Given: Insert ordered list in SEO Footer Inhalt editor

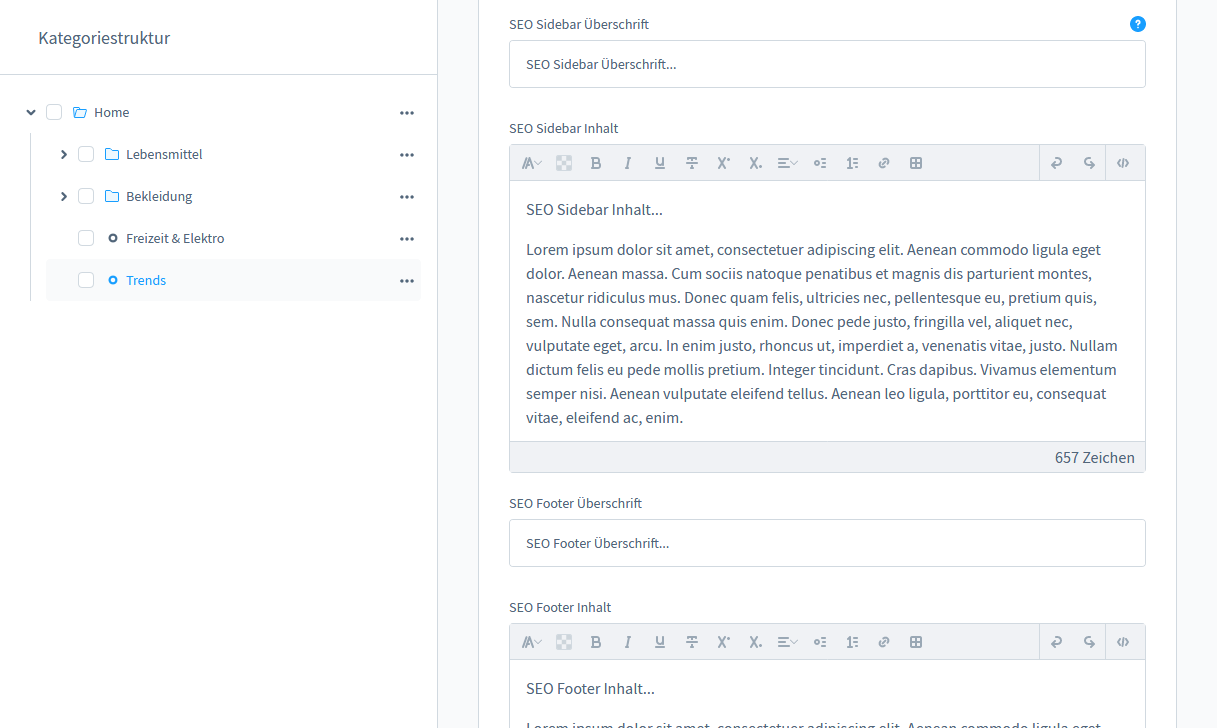Looking at the screenshot, I should [x=852, y=642].
